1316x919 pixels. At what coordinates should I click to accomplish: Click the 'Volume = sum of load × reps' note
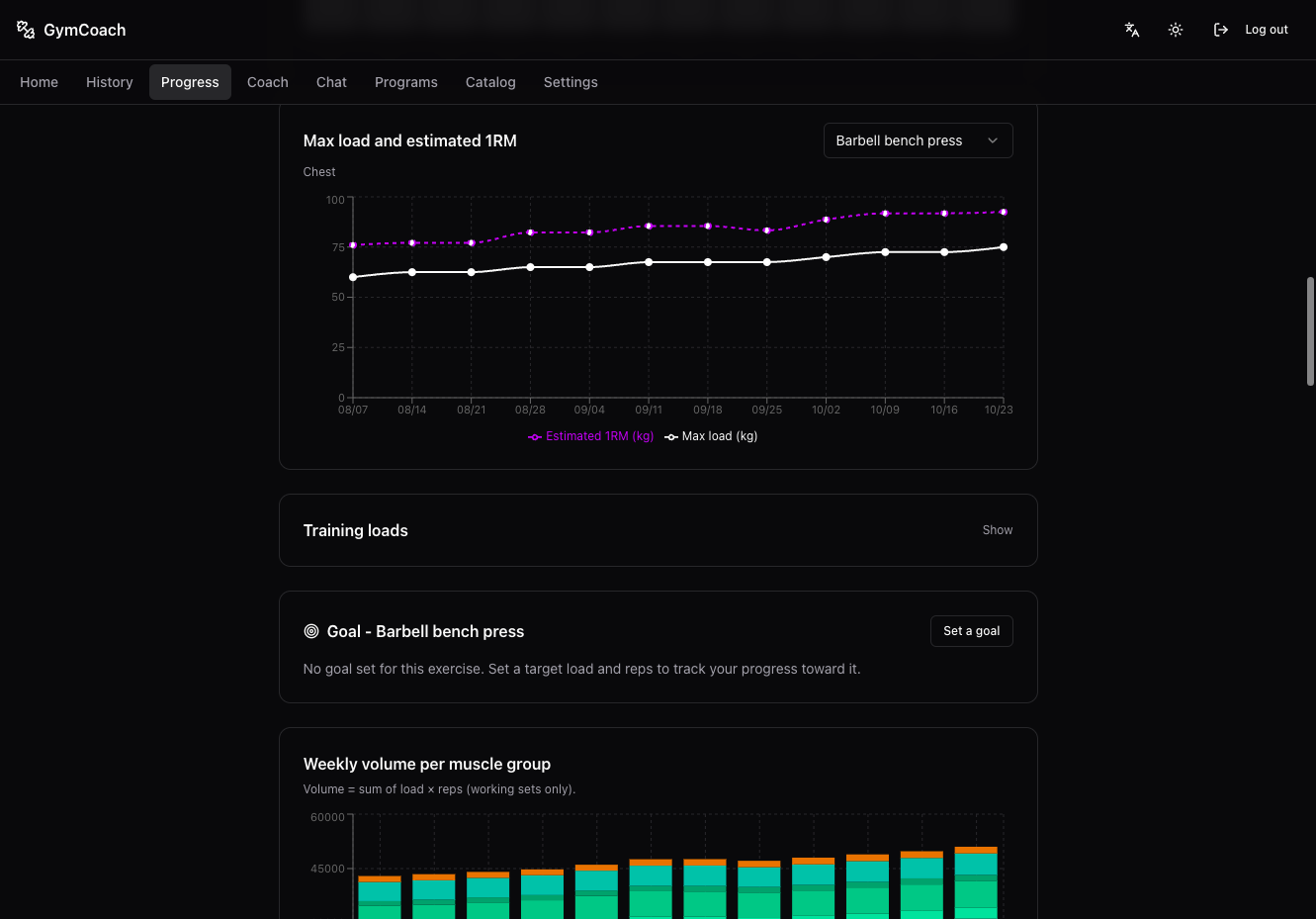click(440, 789)
